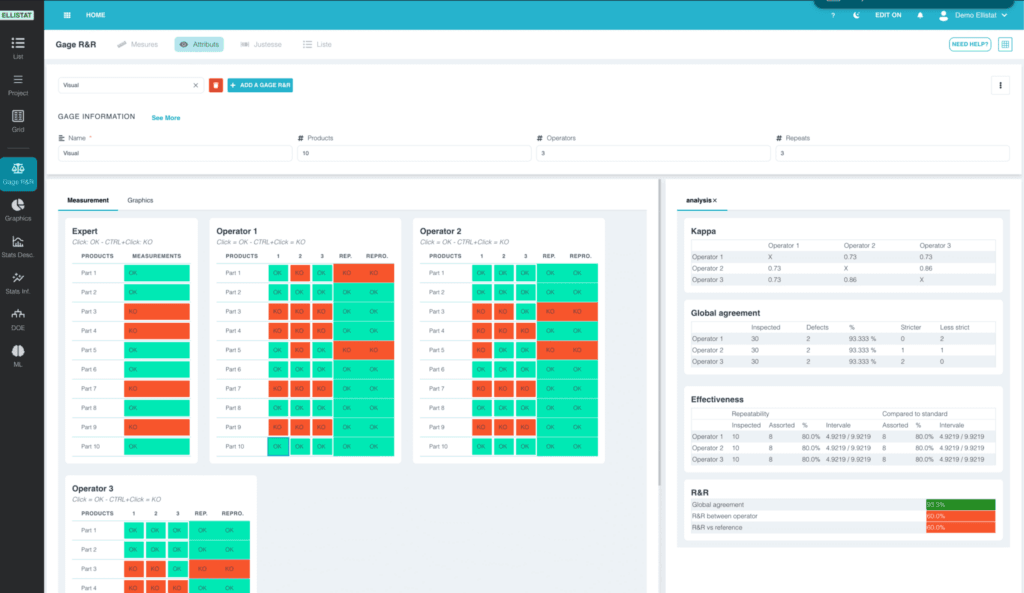Open the DOE module

17,315
